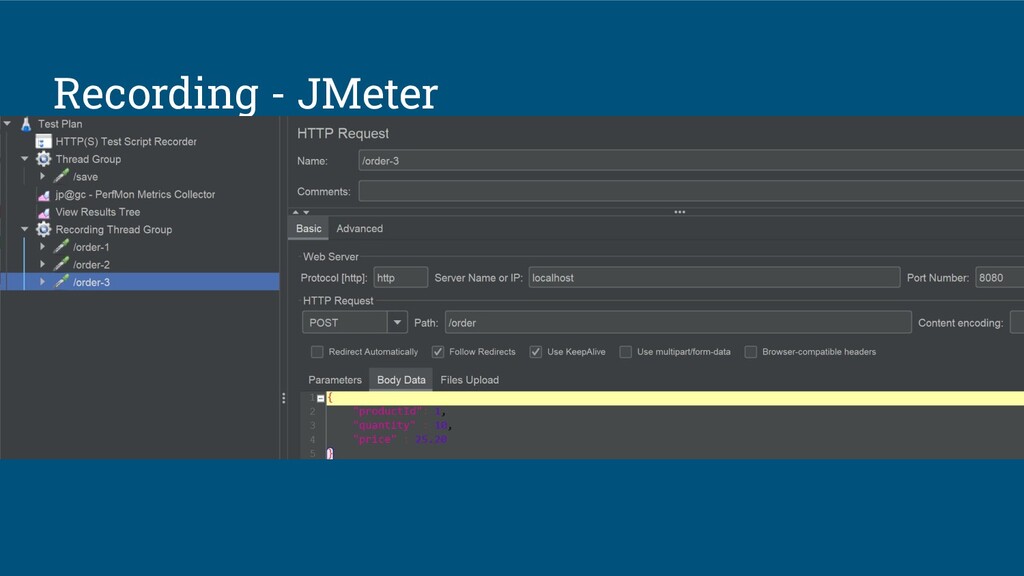
Task: Open the Parameters tab
Action: (334, 380)
